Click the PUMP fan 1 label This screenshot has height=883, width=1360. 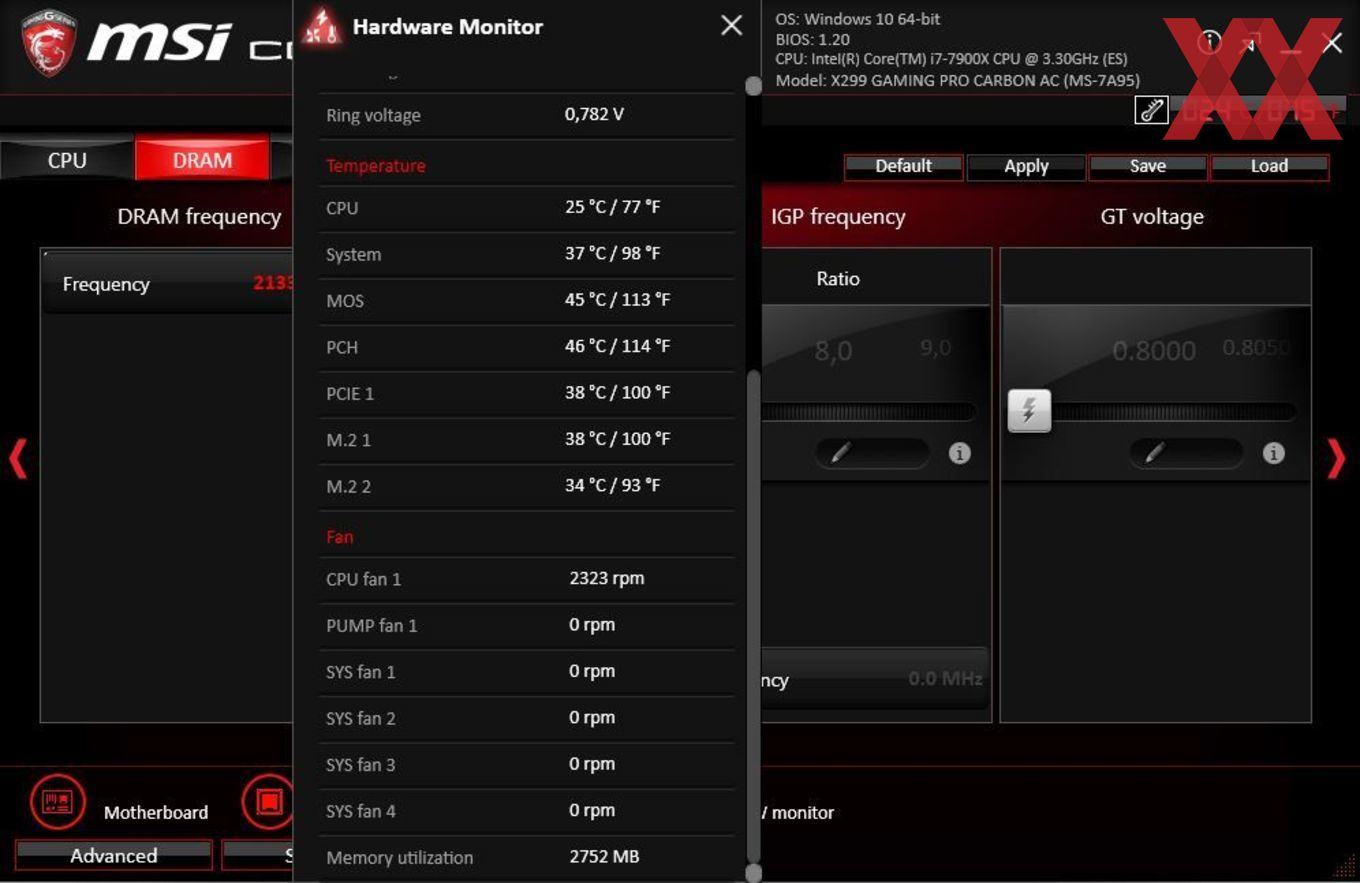(371, 626)
